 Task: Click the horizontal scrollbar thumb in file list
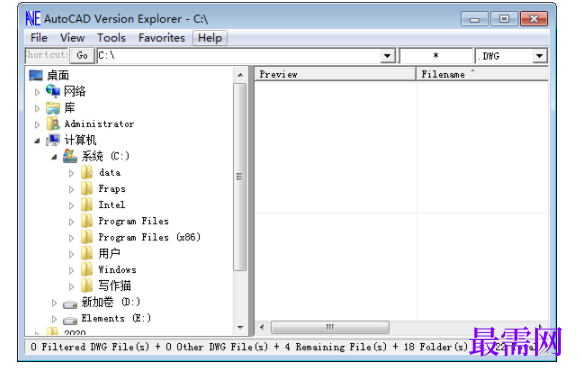point(330,327)
